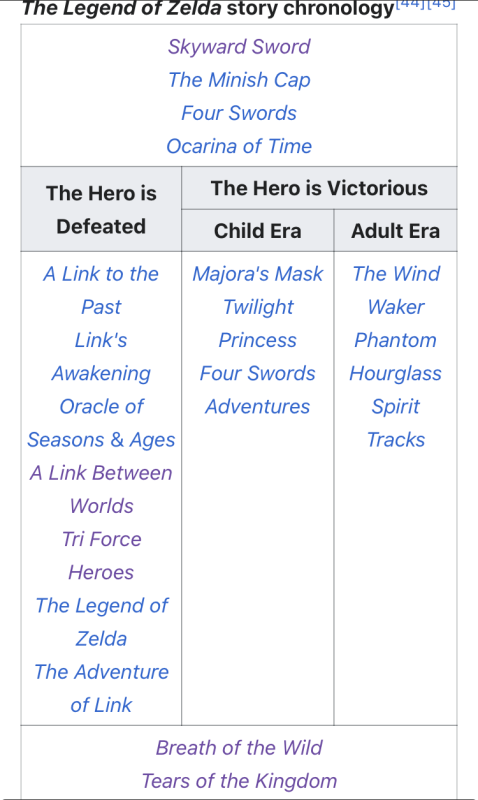Open The Adventure of Link page

[x=101, y=688]
